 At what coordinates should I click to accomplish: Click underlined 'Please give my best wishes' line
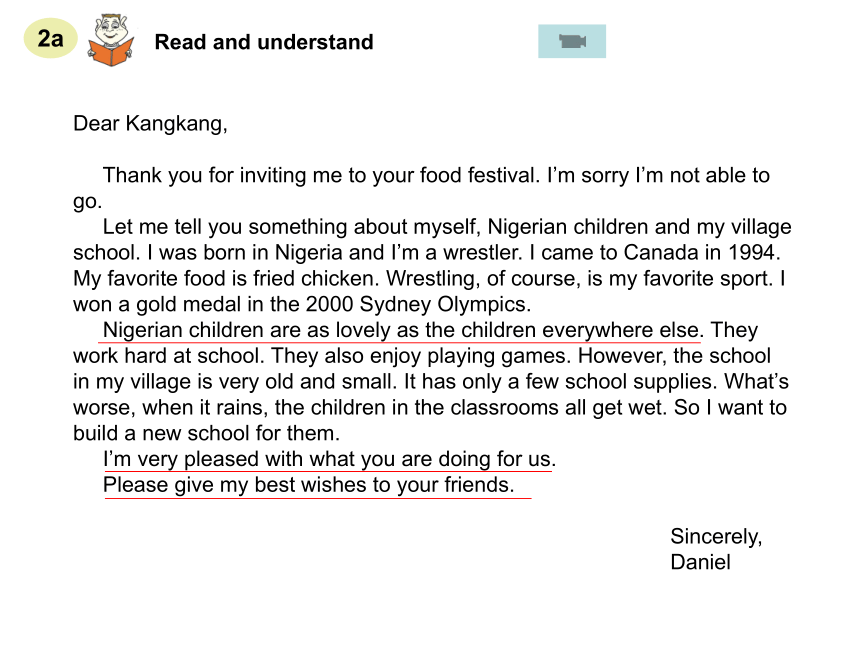(309, 485)
